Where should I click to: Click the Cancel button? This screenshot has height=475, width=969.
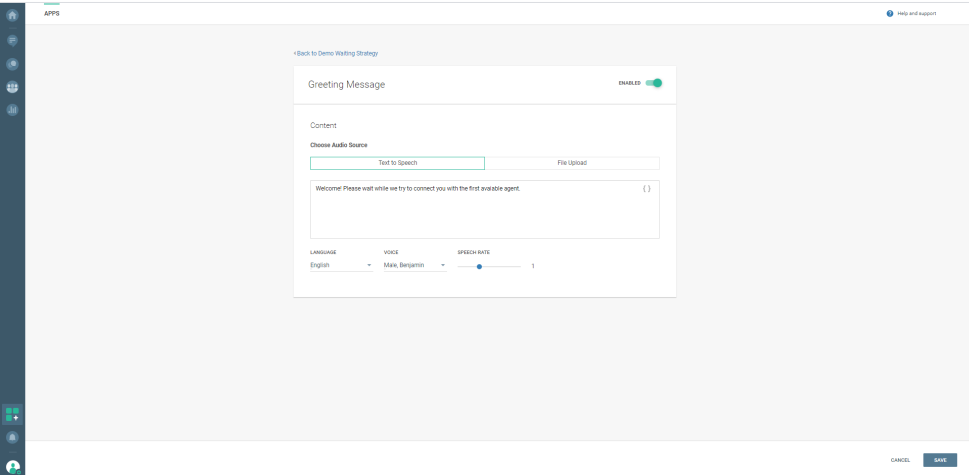point(900,460)
